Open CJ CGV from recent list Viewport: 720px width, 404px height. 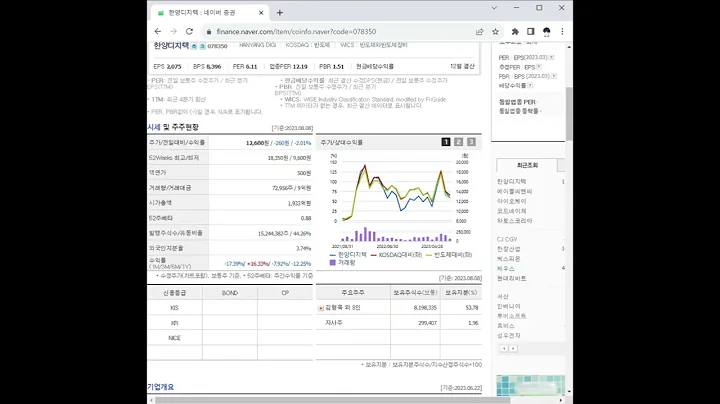507,239
